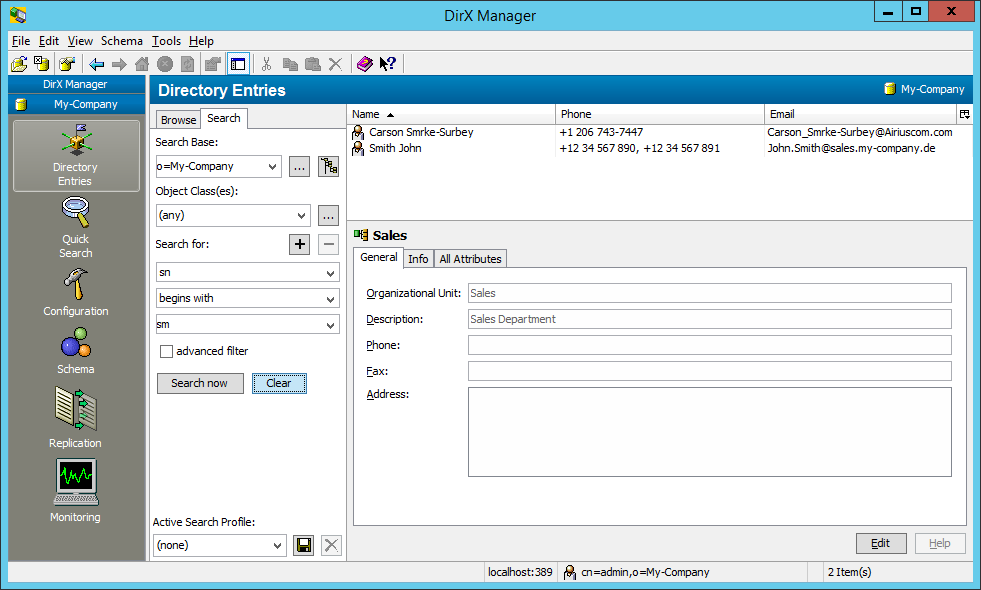Open the Tools menu
Viewport: 981px width, 590px height.
(166, 41)
